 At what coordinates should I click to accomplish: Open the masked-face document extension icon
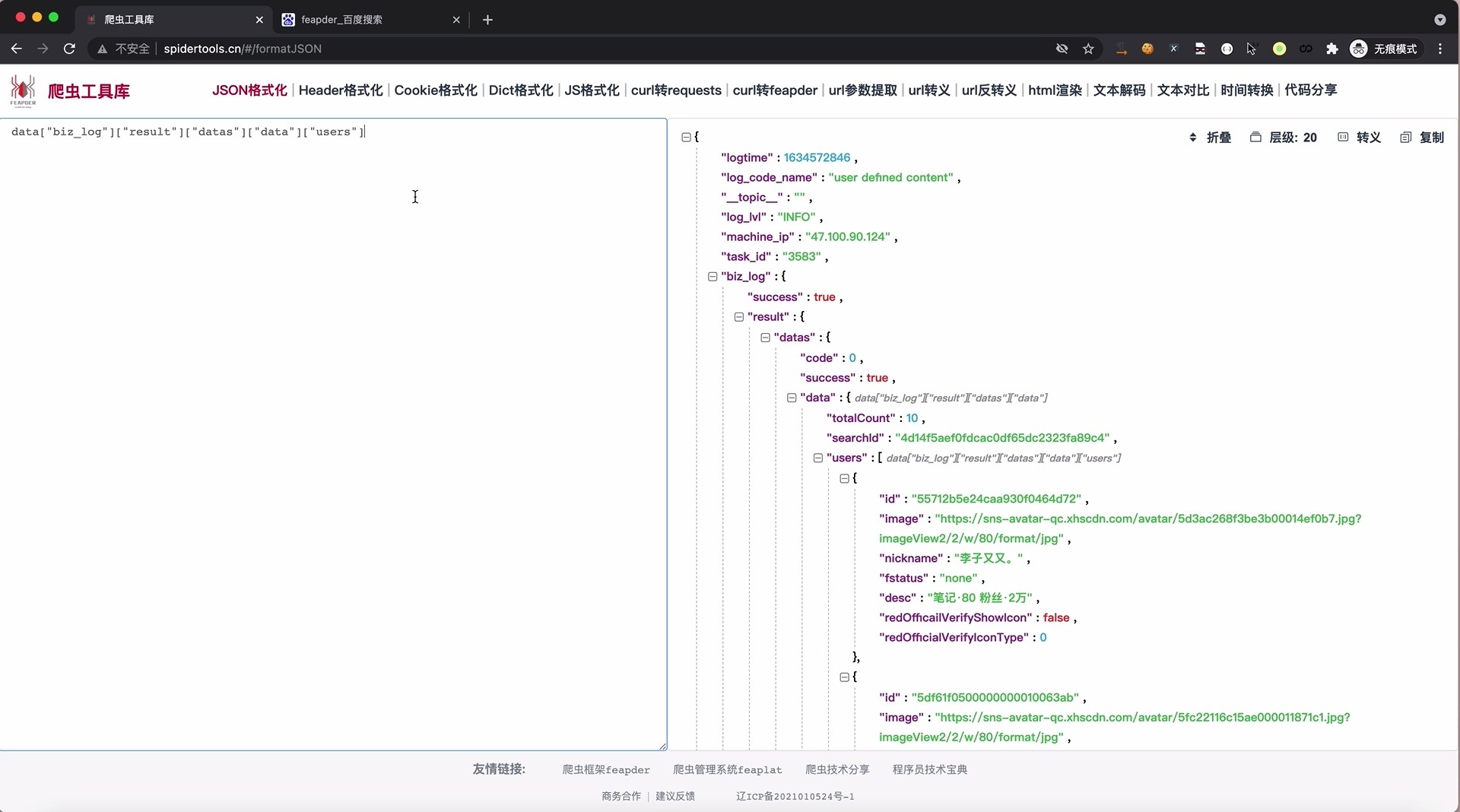tap(1200, 49)
